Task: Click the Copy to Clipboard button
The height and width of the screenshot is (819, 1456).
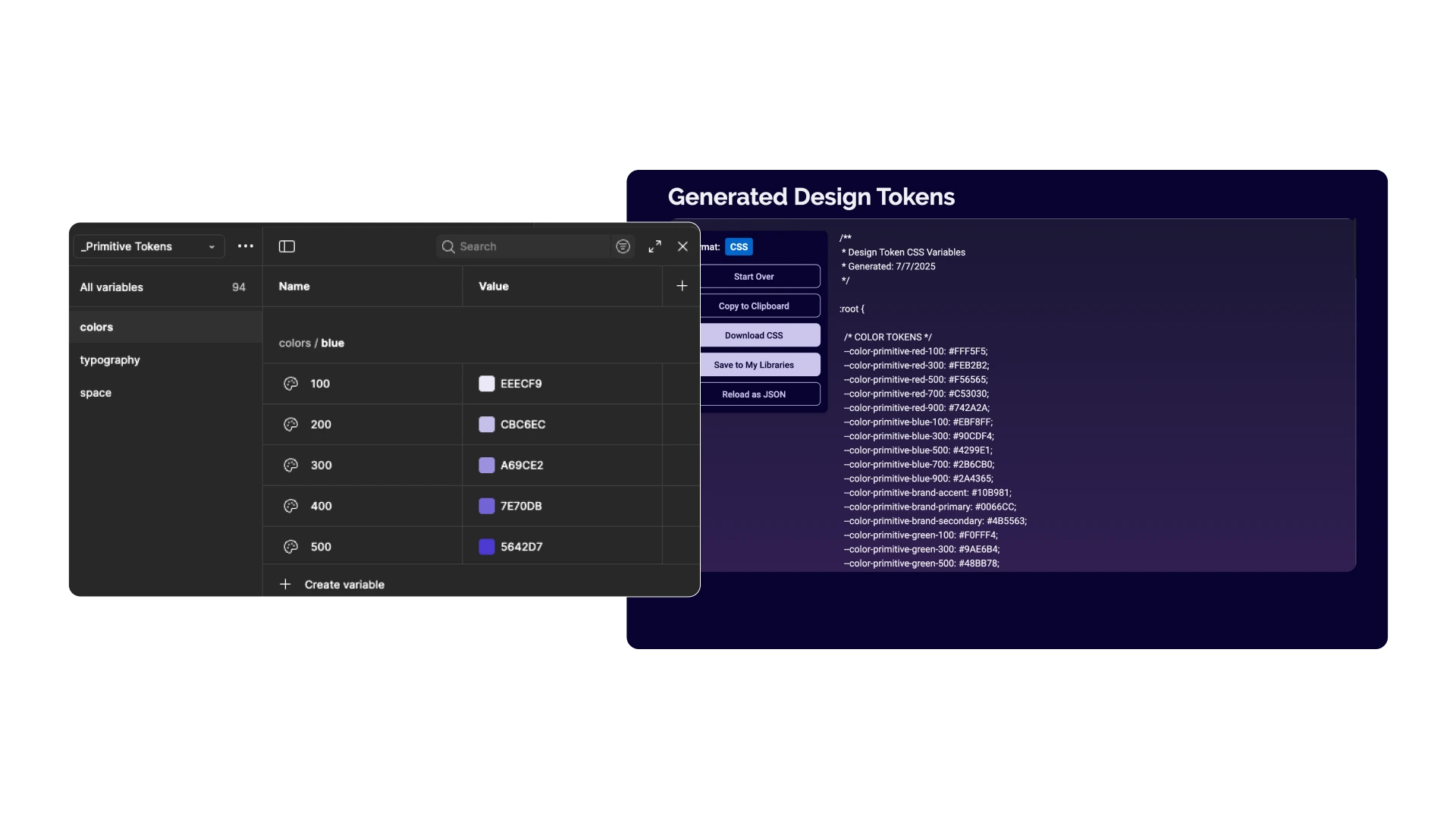Action: click(x=754, y=306)
